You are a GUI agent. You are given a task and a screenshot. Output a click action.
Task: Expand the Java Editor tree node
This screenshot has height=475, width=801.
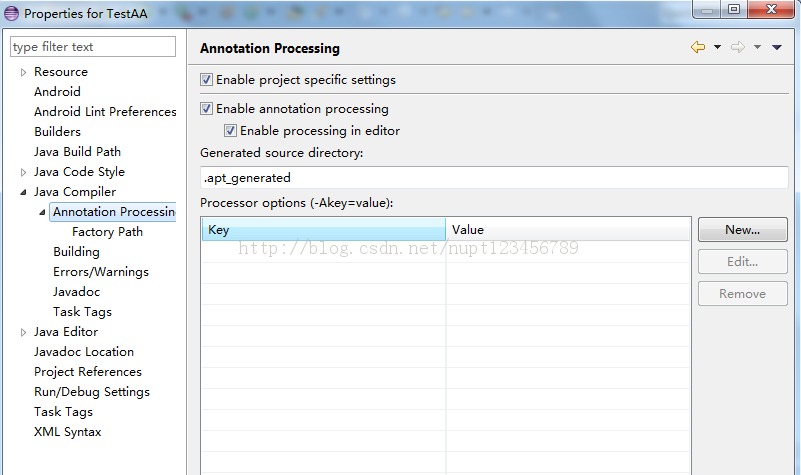pos(23,332)
